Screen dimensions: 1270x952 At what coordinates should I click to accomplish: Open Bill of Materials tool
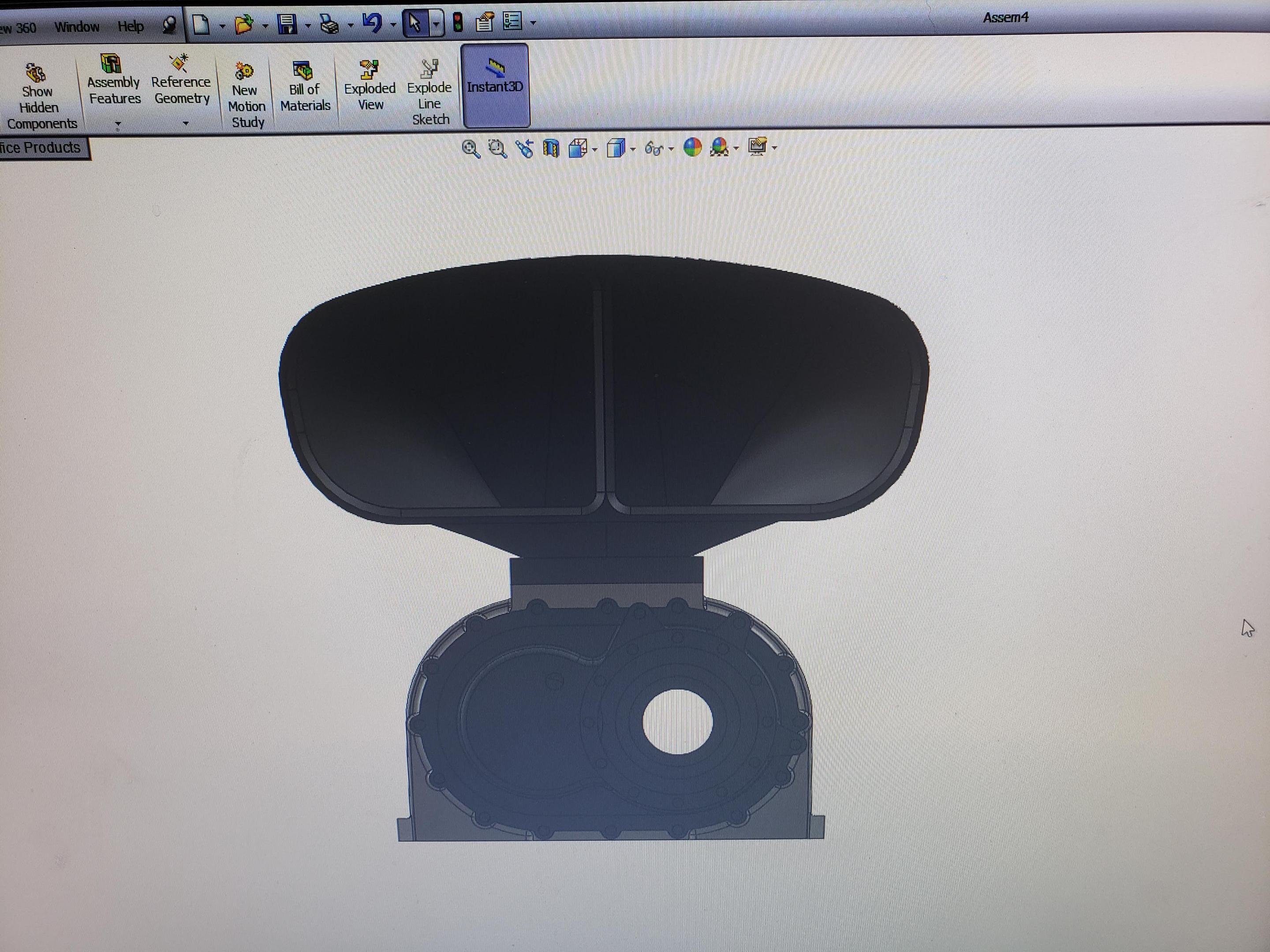(304, 87)
